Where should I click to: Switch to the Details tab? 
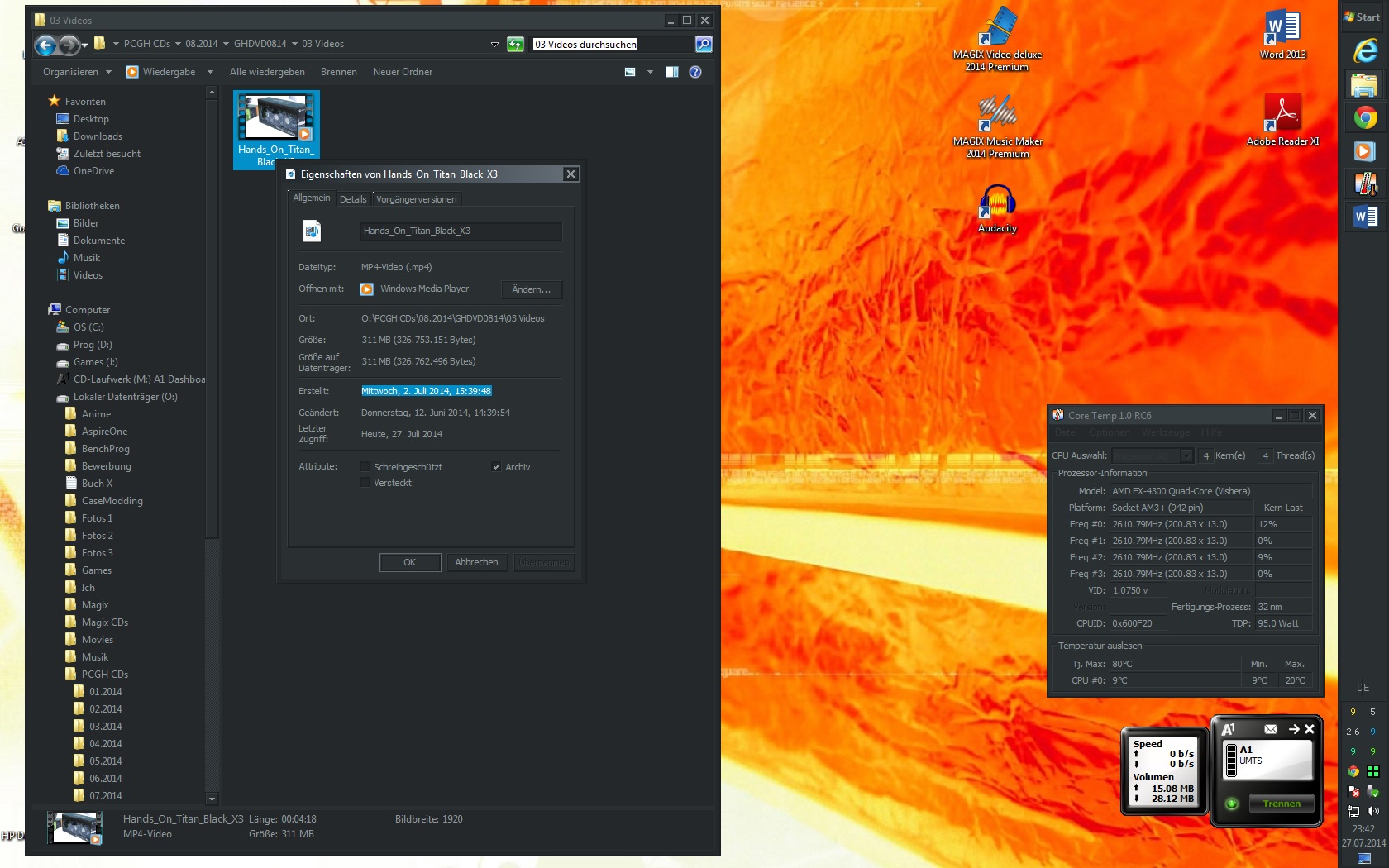click(353, 199)
